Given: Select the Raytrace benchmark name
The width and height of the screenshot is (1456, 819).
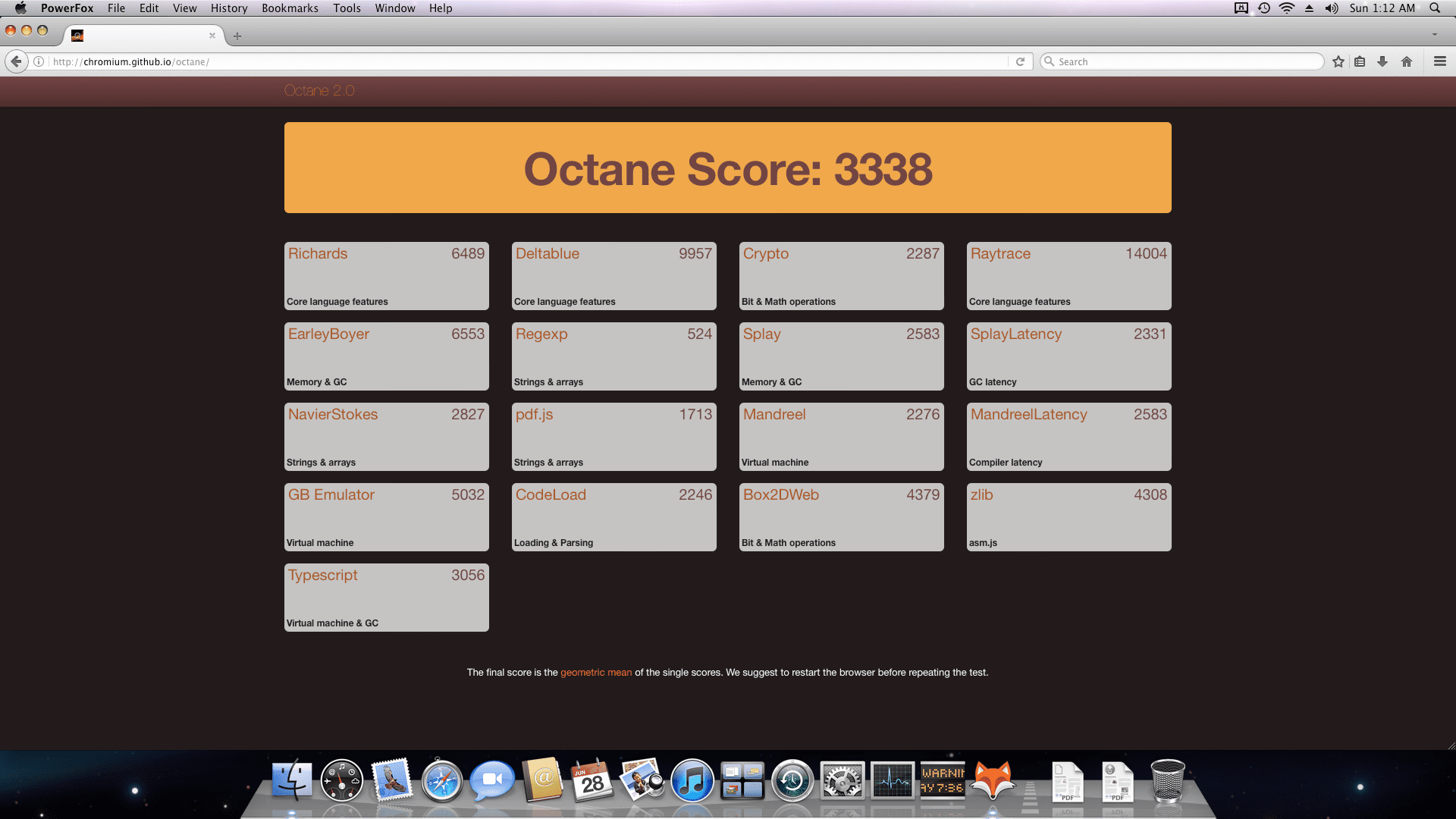Looking at the screenshot, I should pyautogui.click(x=1000, y=254).
